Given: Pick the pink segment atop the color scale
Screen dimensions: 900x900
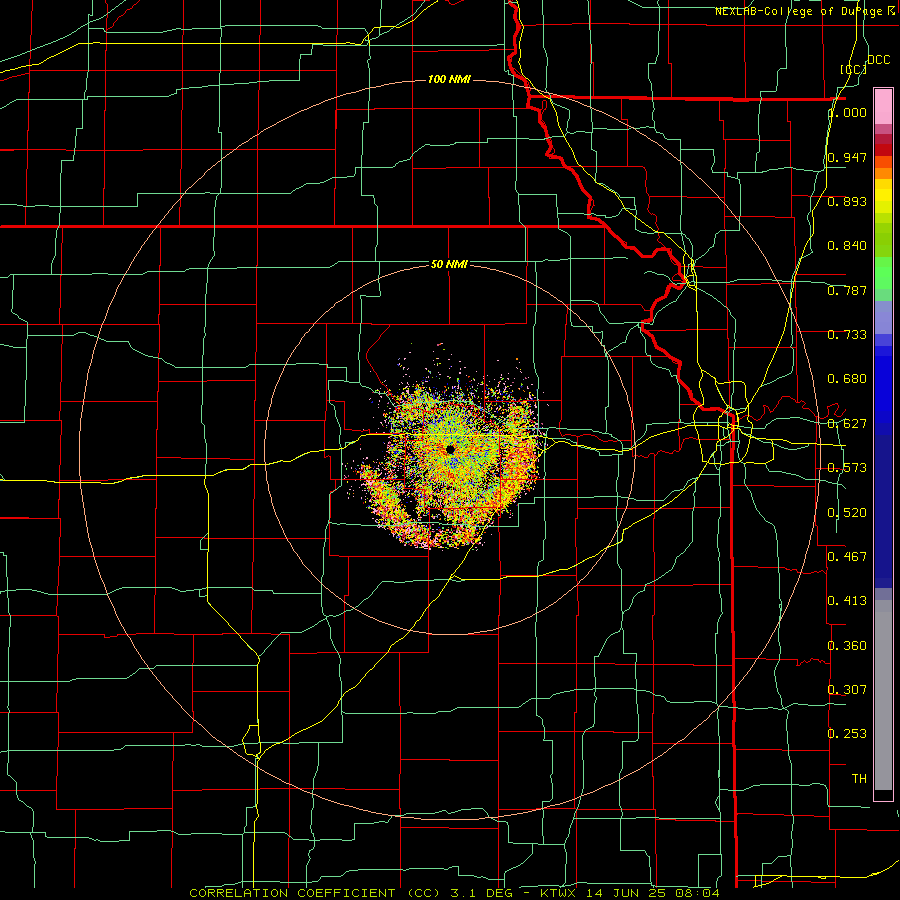Looking at the screenshot, I should tap(883, 106).
